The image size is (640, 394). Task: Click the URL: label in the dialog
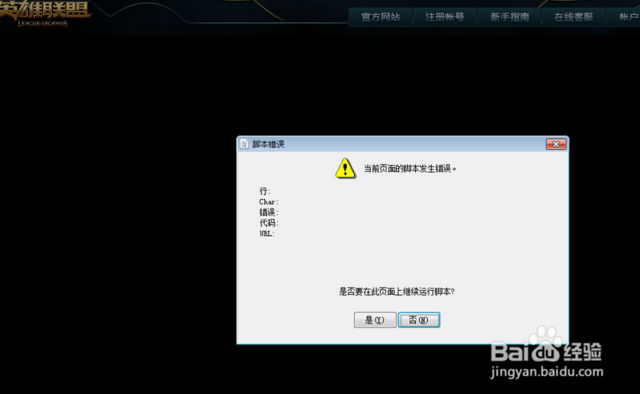tap(267, 234)
